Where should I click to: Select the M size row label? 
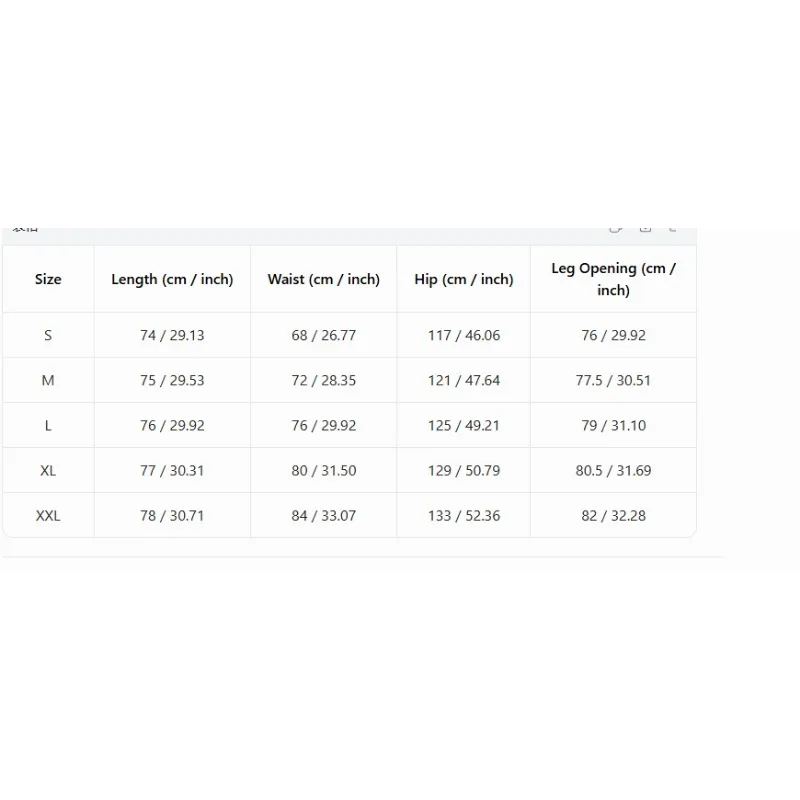tap(48, 380)
